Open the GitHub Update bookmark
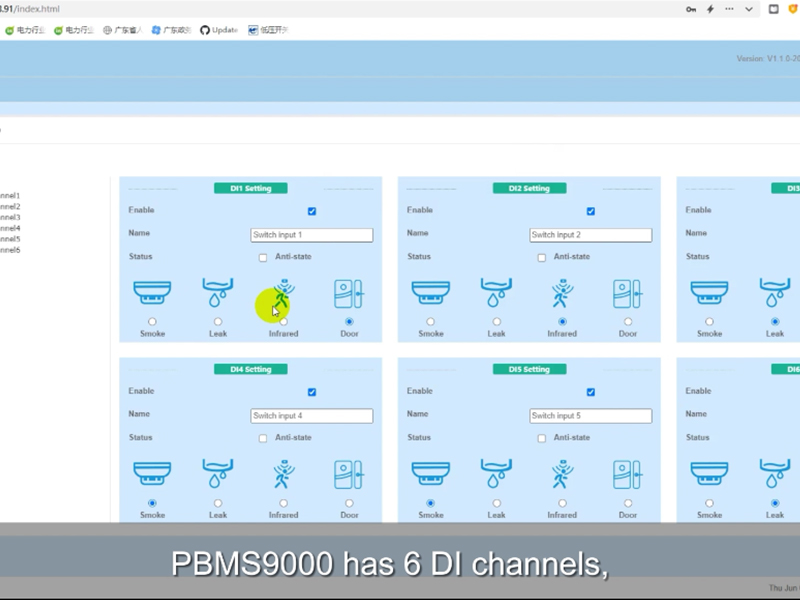The height and width of the screenshot is (600, 800). pos(218,30)
